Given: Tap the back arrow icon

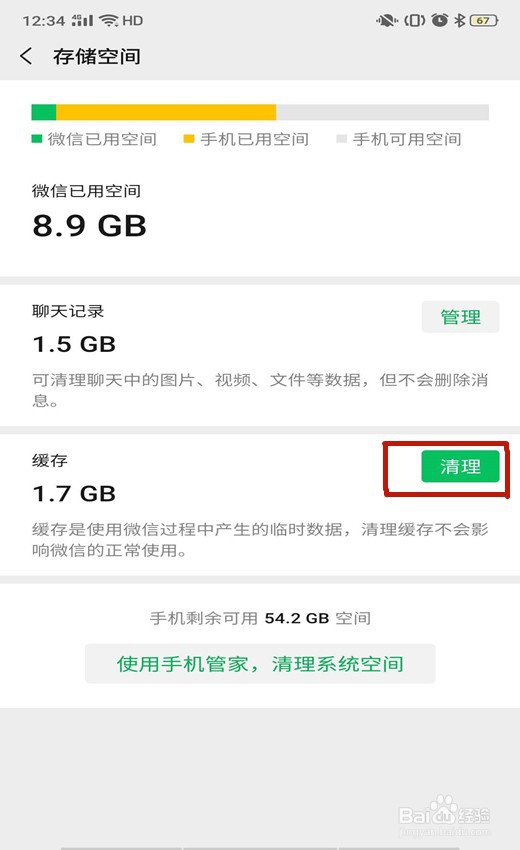Looking at the screenshot, I should pyautogui.click(x=25, y=56).
